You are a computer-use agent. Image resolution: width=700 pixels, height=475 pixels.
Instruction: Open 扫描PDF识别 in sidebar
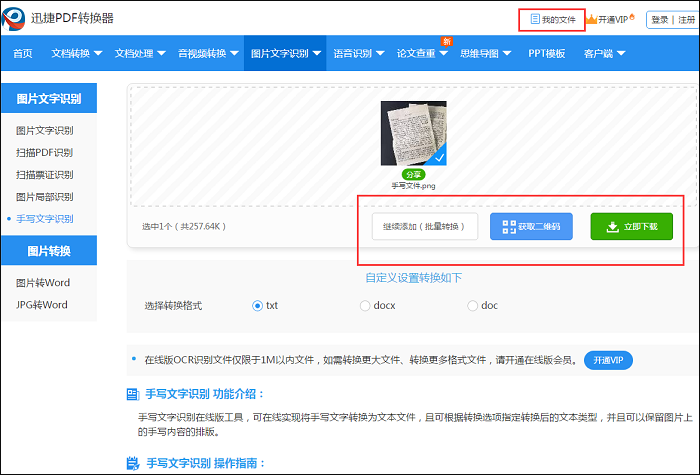tap(45, 153)
